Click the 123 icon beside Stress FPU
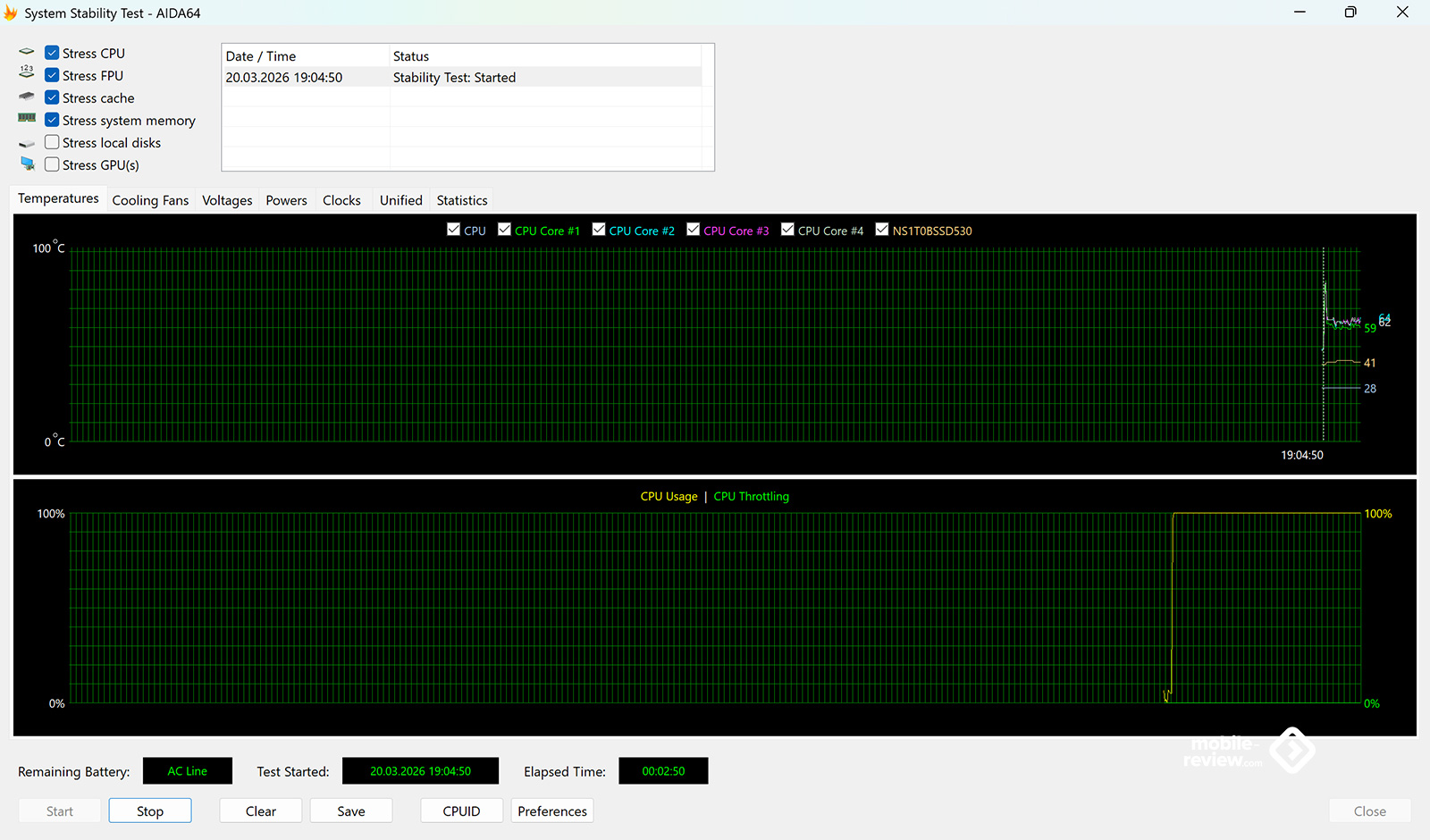Image resolution: width=1430 pixels, height=840 pixels. pyautogui.click(x=27, y=72)
